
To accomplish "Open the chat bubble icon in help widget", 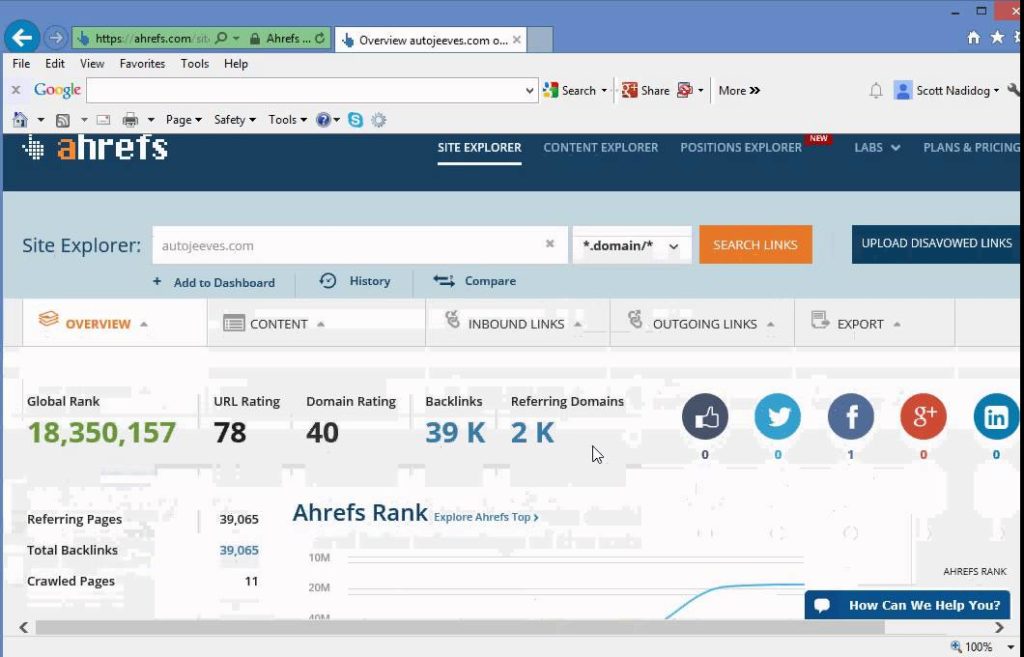I will pyautogui.click(x=822, y=605).
